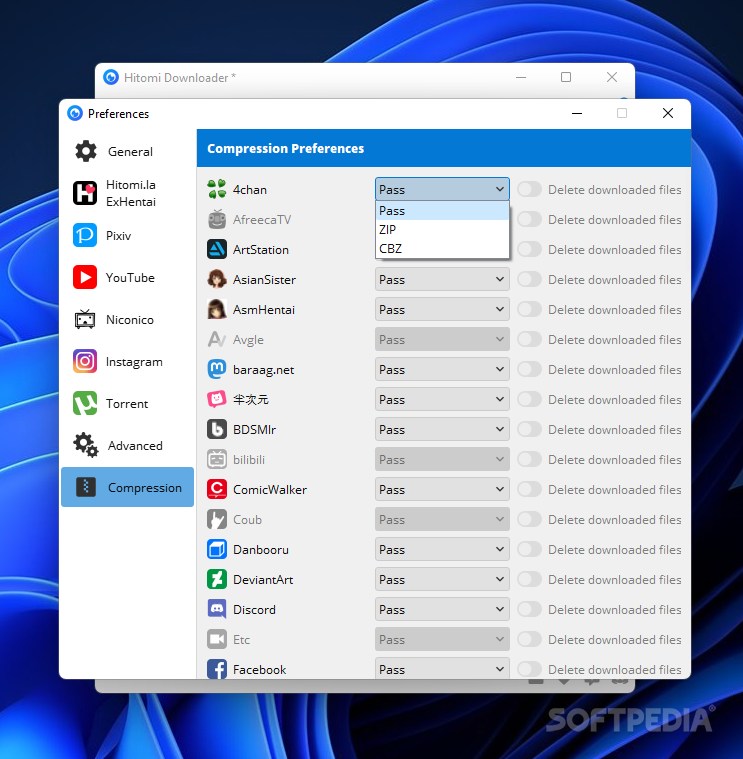This screenshot has height=759, width=743.
Task: Open the AsmHentai compression dropdown
Action: [x=442, y=309]
